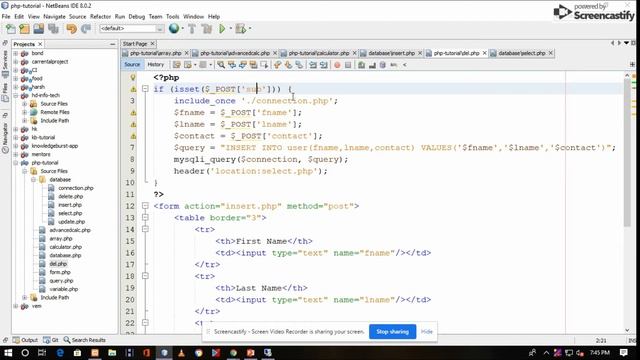Viewport: 640px width, 360px height.
Task: Toggle Source view in editor
Action: (x=132, y=64)
